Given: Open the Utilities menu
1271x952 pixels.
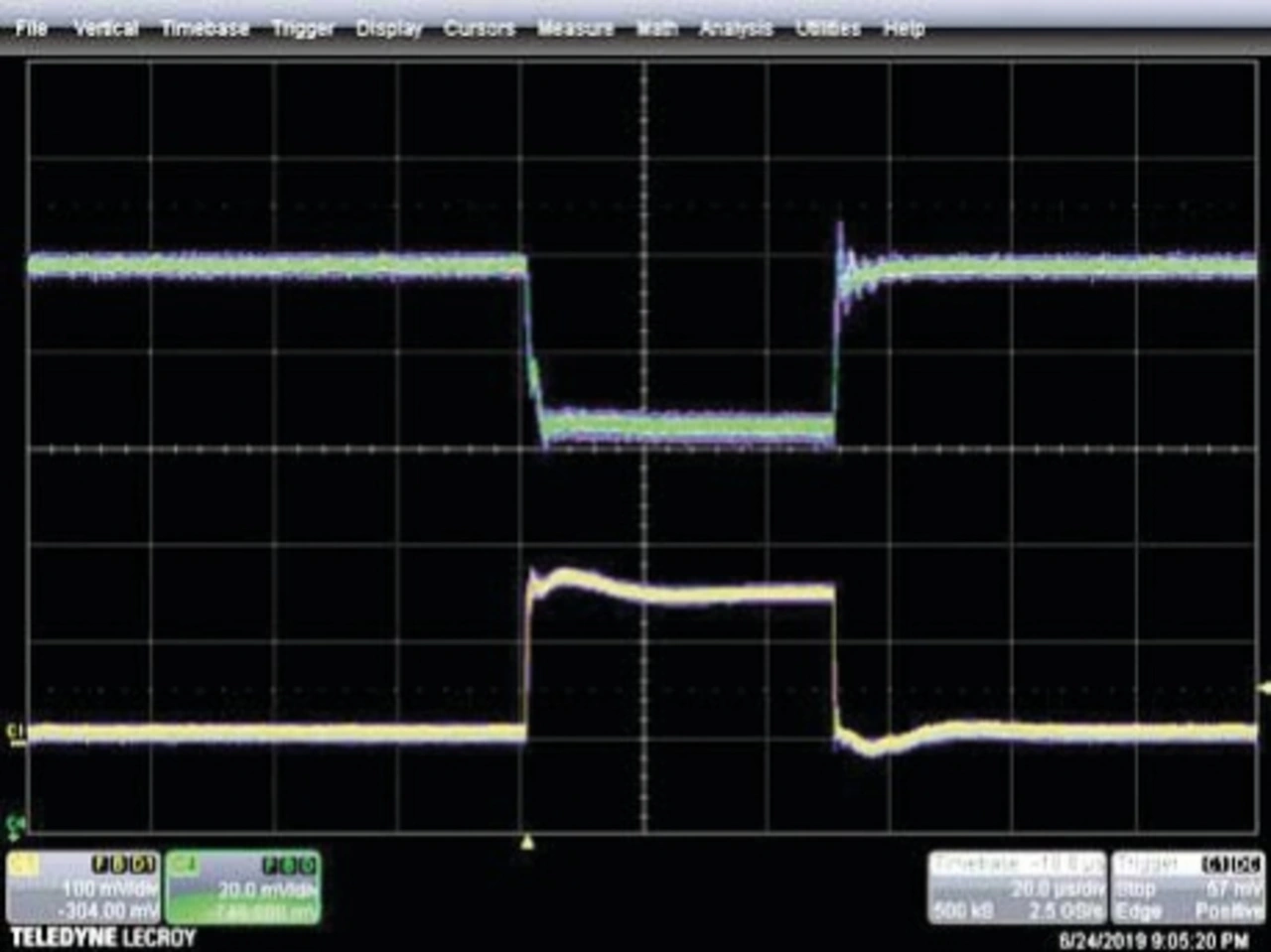Looking at the screenshot, I should tap(828, 29).
